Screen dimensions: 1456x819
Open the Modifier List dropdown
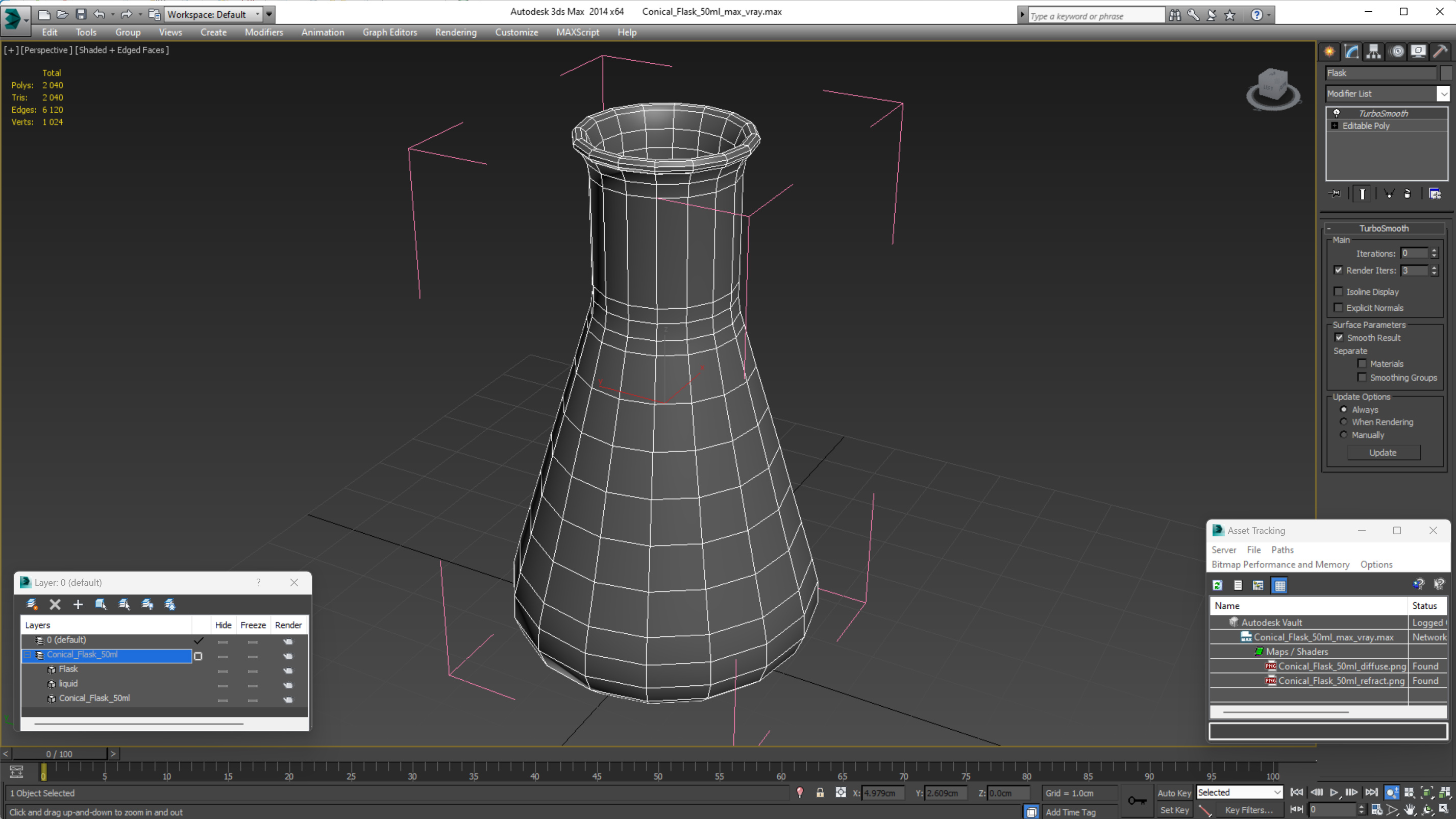click(1443, 94)
